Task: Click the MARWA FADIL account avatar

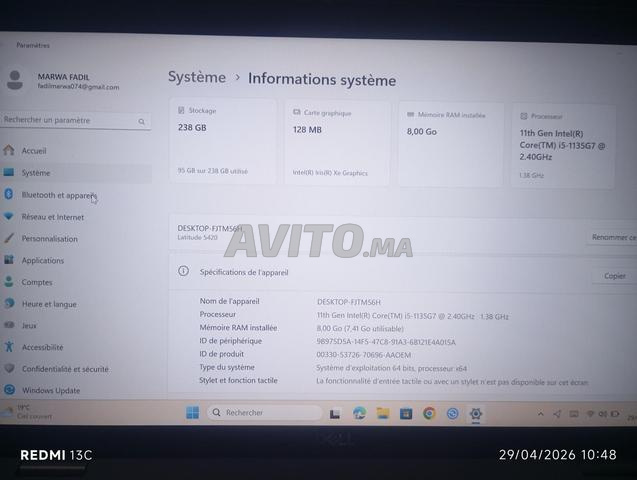Action: [15, 81]
